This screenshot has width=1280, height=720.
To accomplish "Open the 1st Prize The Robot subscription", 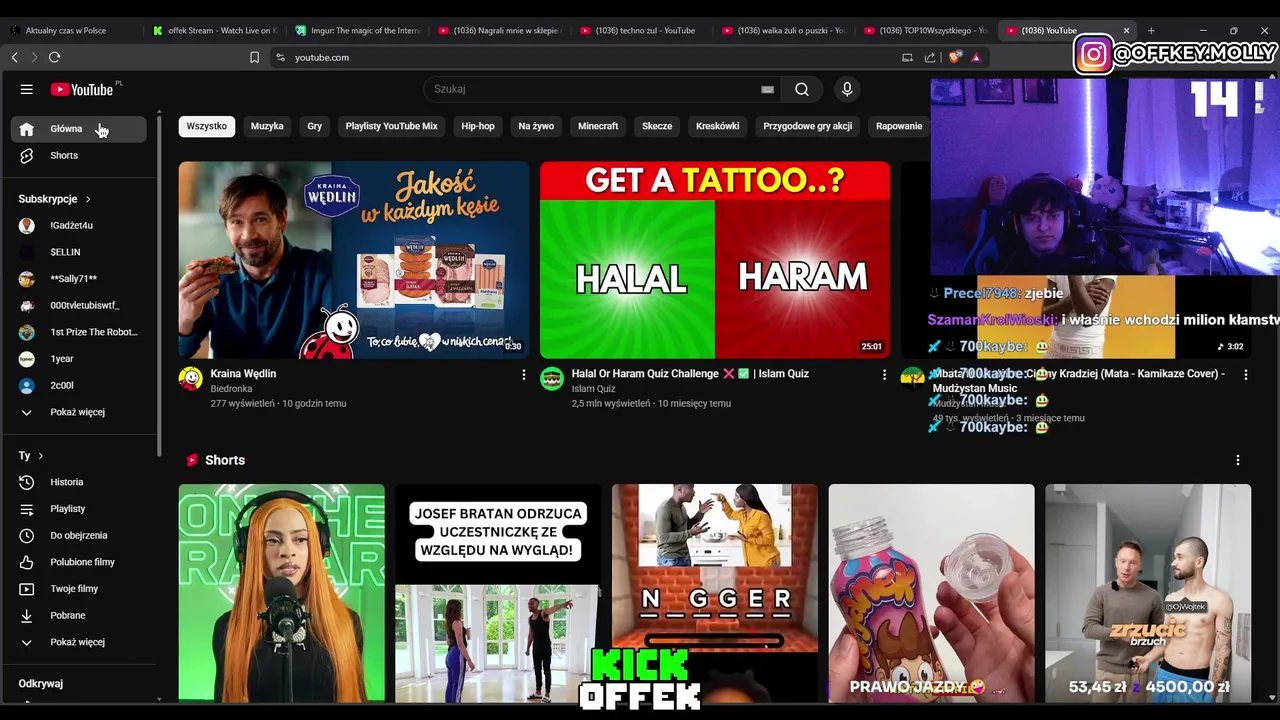I will coord(79,332).
